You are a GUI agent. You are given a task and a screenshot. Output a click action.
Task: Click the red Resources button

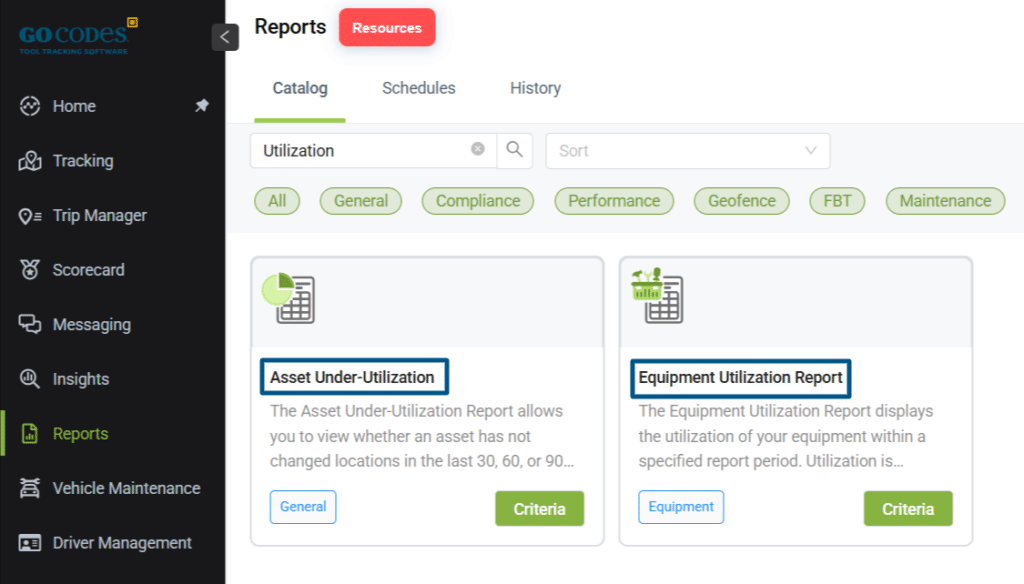387,28
